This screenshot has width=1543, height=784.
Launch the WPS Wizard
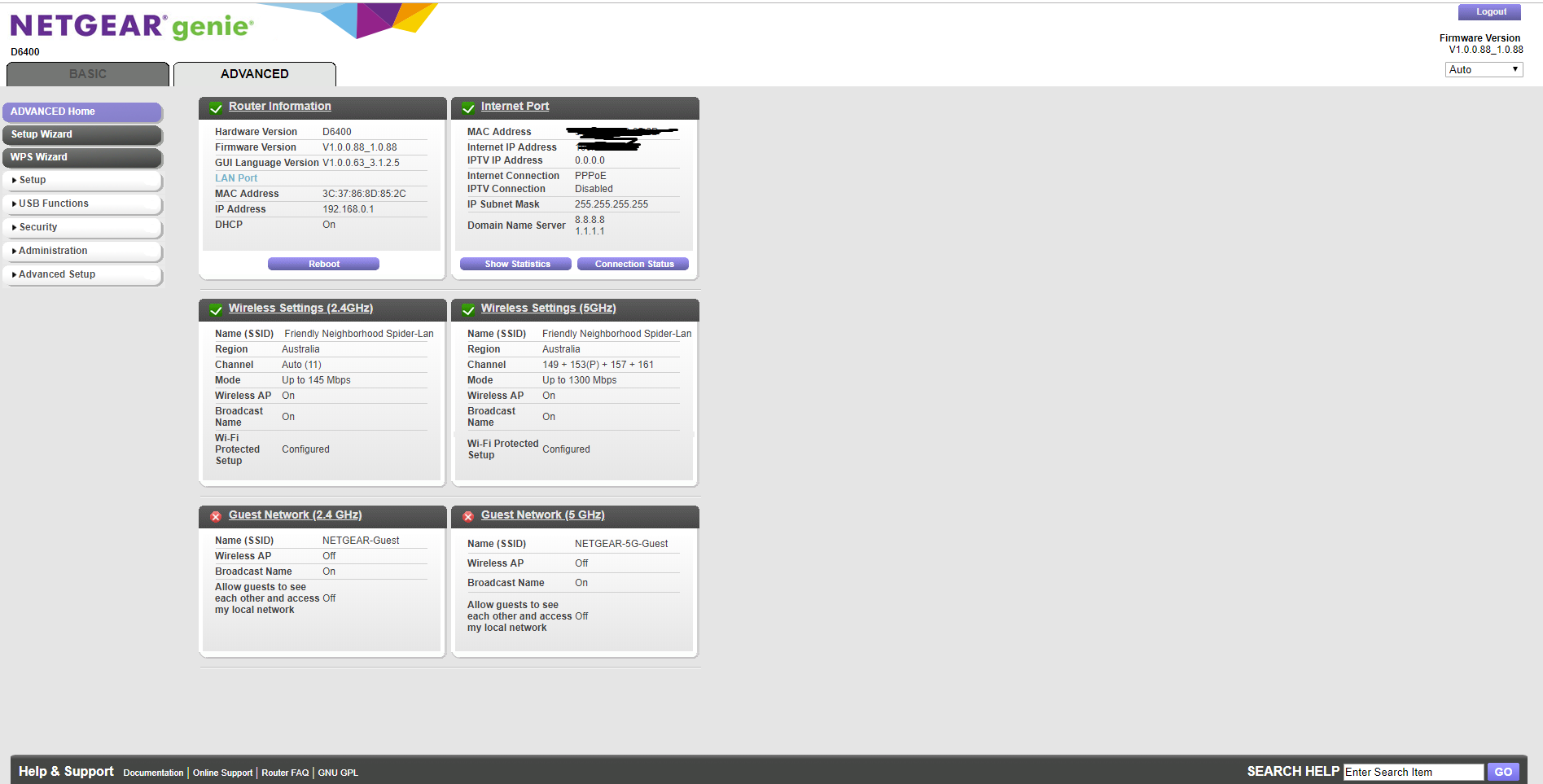click(82, 157)
